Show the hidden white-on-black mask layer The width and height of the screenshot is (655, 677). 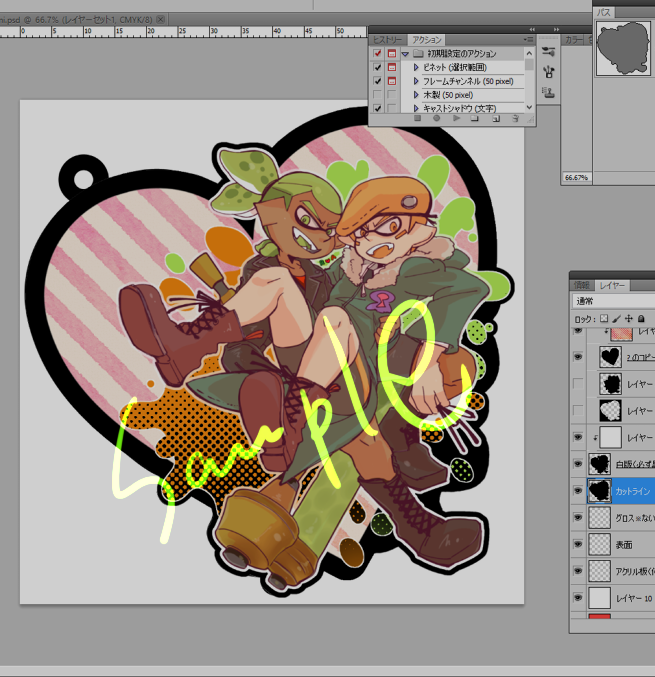pos(578,410)
